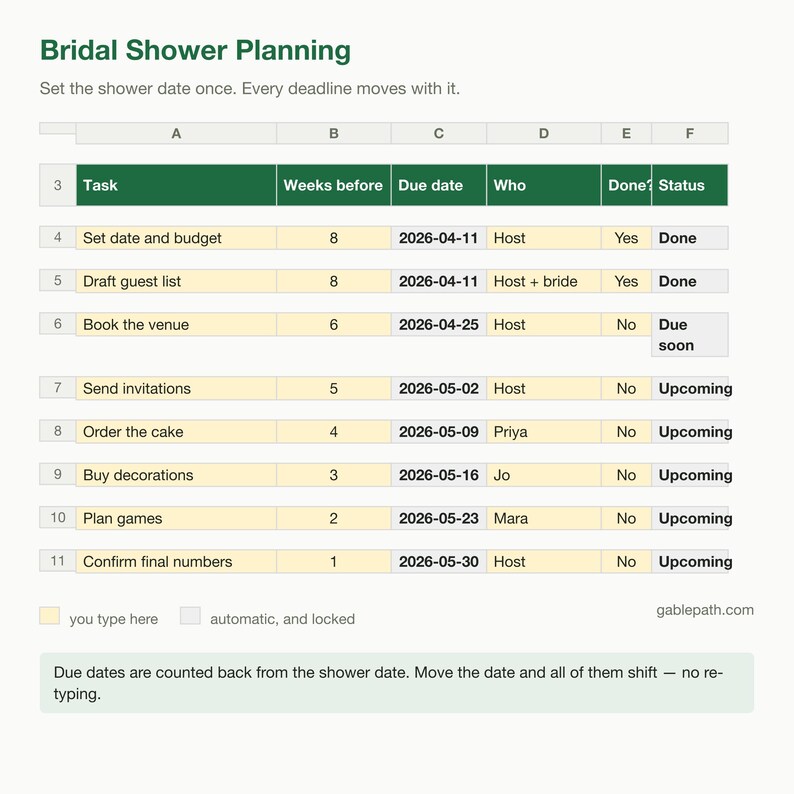Click the 'Bridal Shower Planning' title
The width and height of the screenshot is (794, 794).
[195, 50]
